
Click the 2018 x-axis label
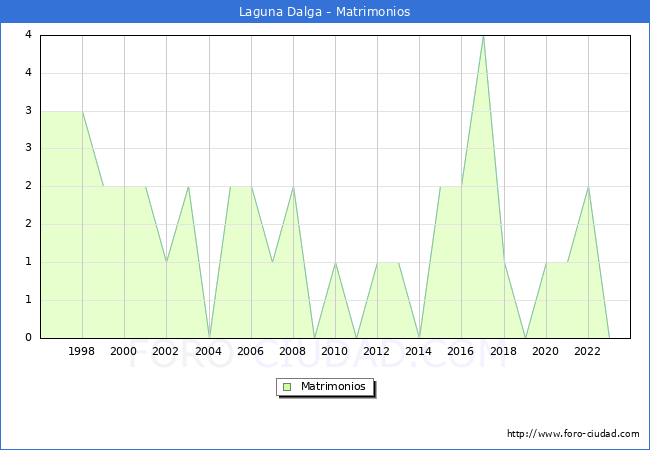click(503, 351)
